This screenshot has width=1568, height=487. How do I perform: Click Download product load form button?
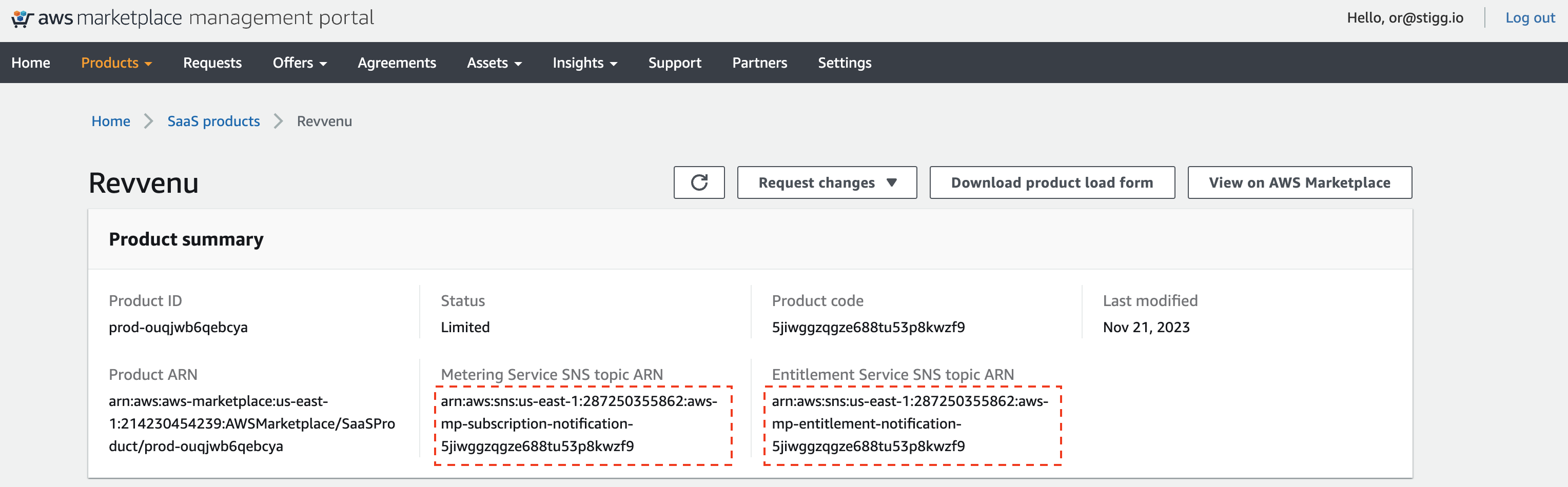click(x=1052, y=182)
